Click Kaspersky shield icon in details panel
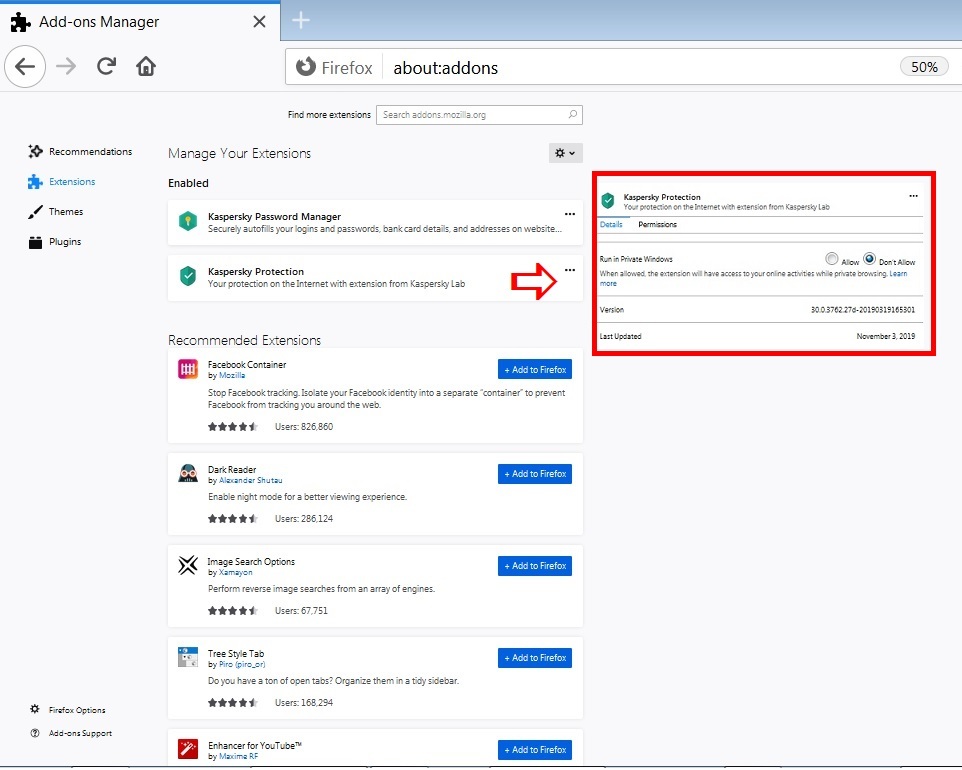Viewport: 962px width, 770px height. 608,200
